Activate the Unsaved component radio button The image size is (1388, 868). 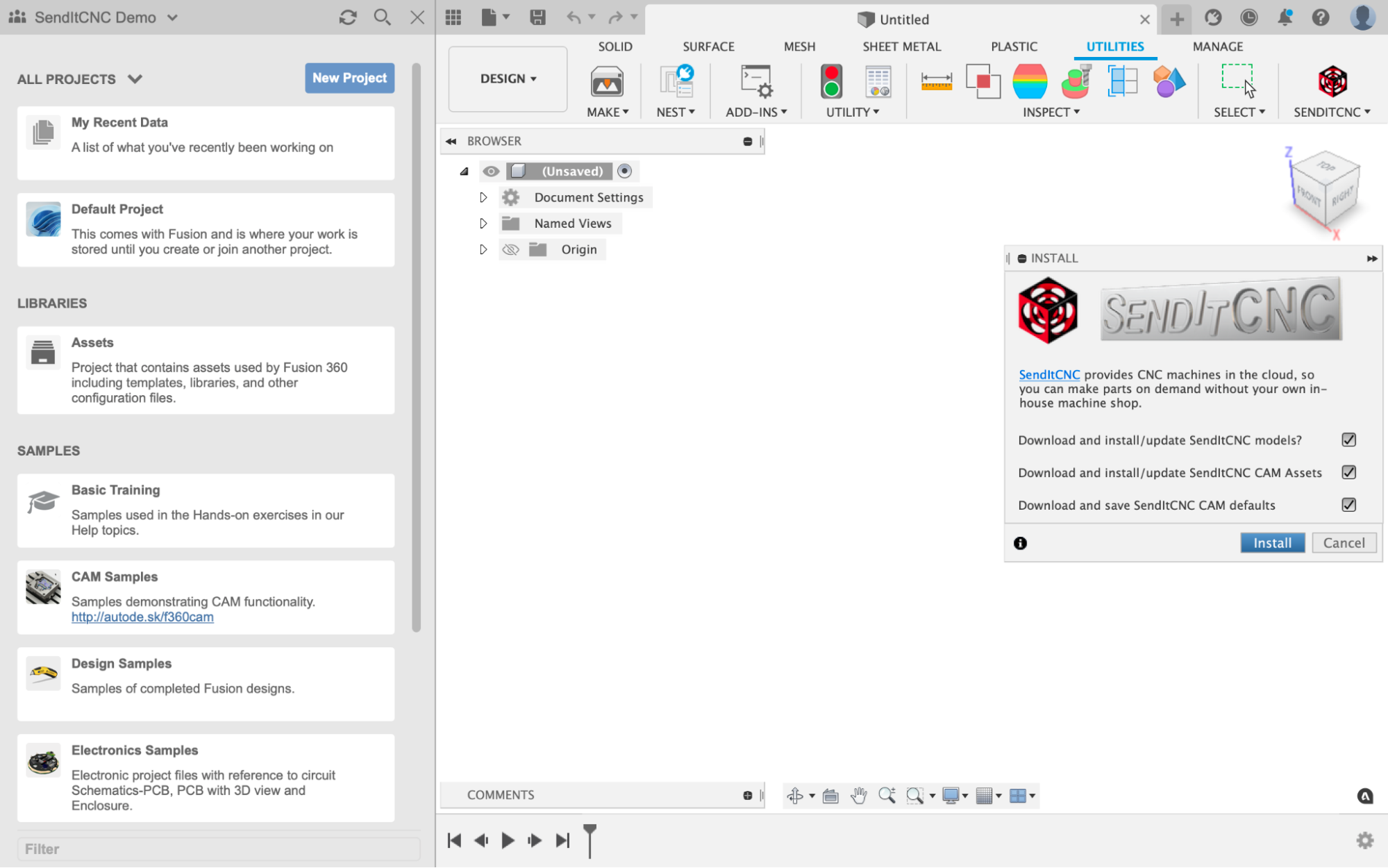(x=624, y=171)
